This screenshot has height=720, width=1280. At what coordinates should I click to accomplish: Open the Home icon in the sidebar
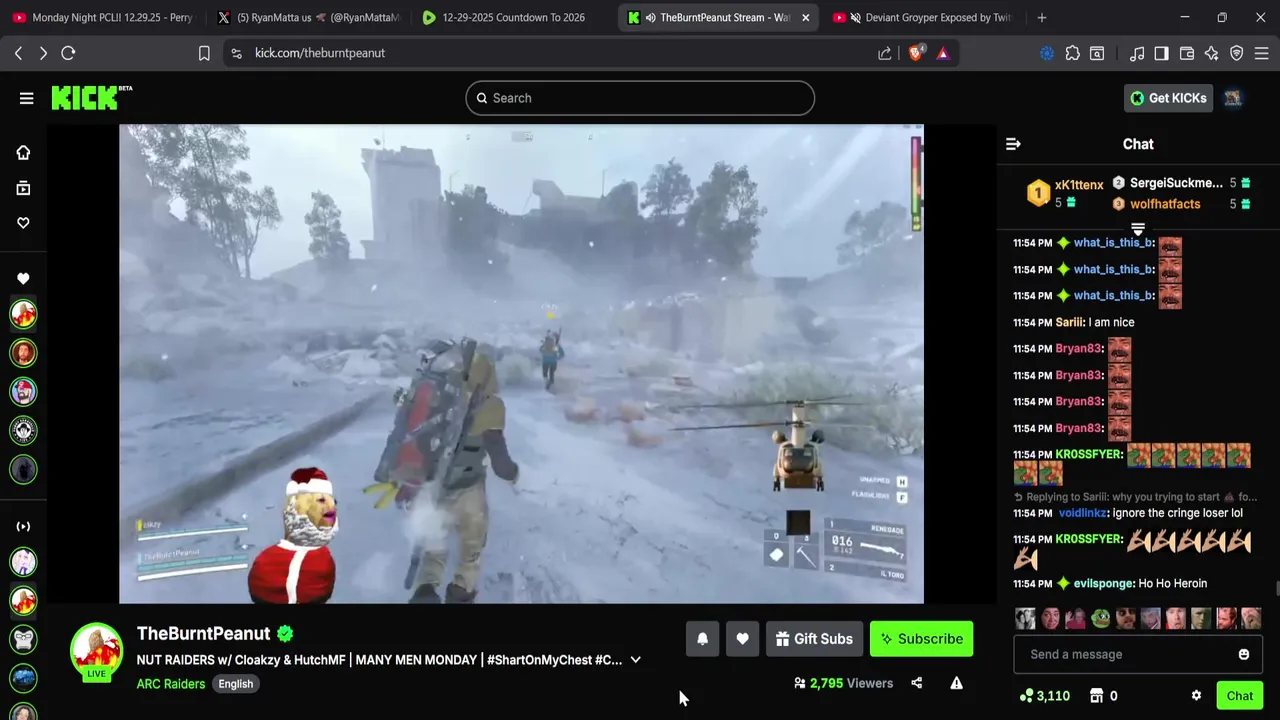[x=23, y=152]
